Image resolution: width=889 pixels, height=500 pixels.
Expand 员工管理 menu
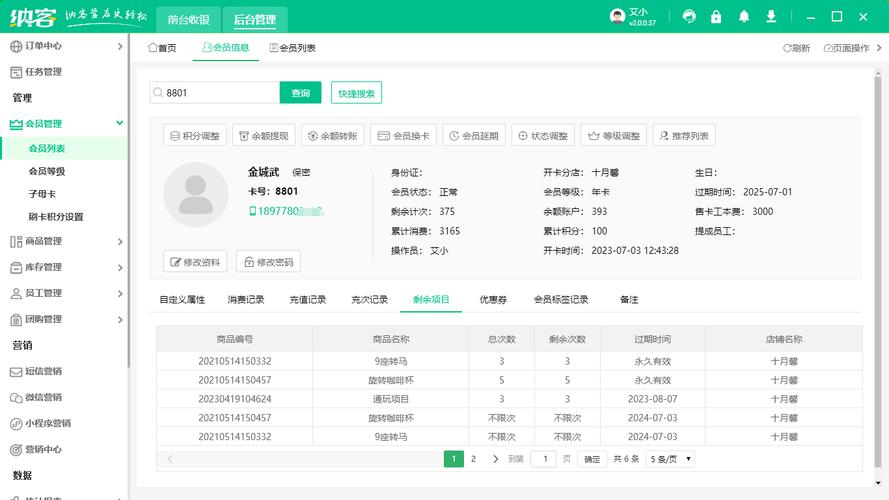[x=64, y=293]
